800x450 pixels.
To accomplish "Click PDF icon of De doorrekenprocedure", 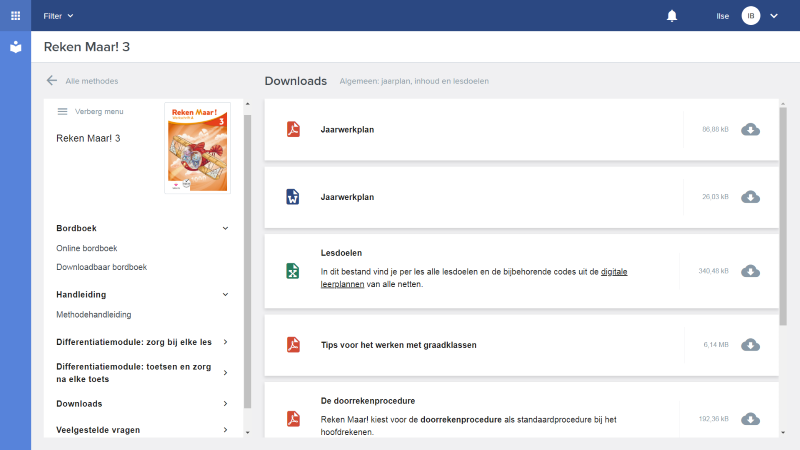I will pos(293,418).
